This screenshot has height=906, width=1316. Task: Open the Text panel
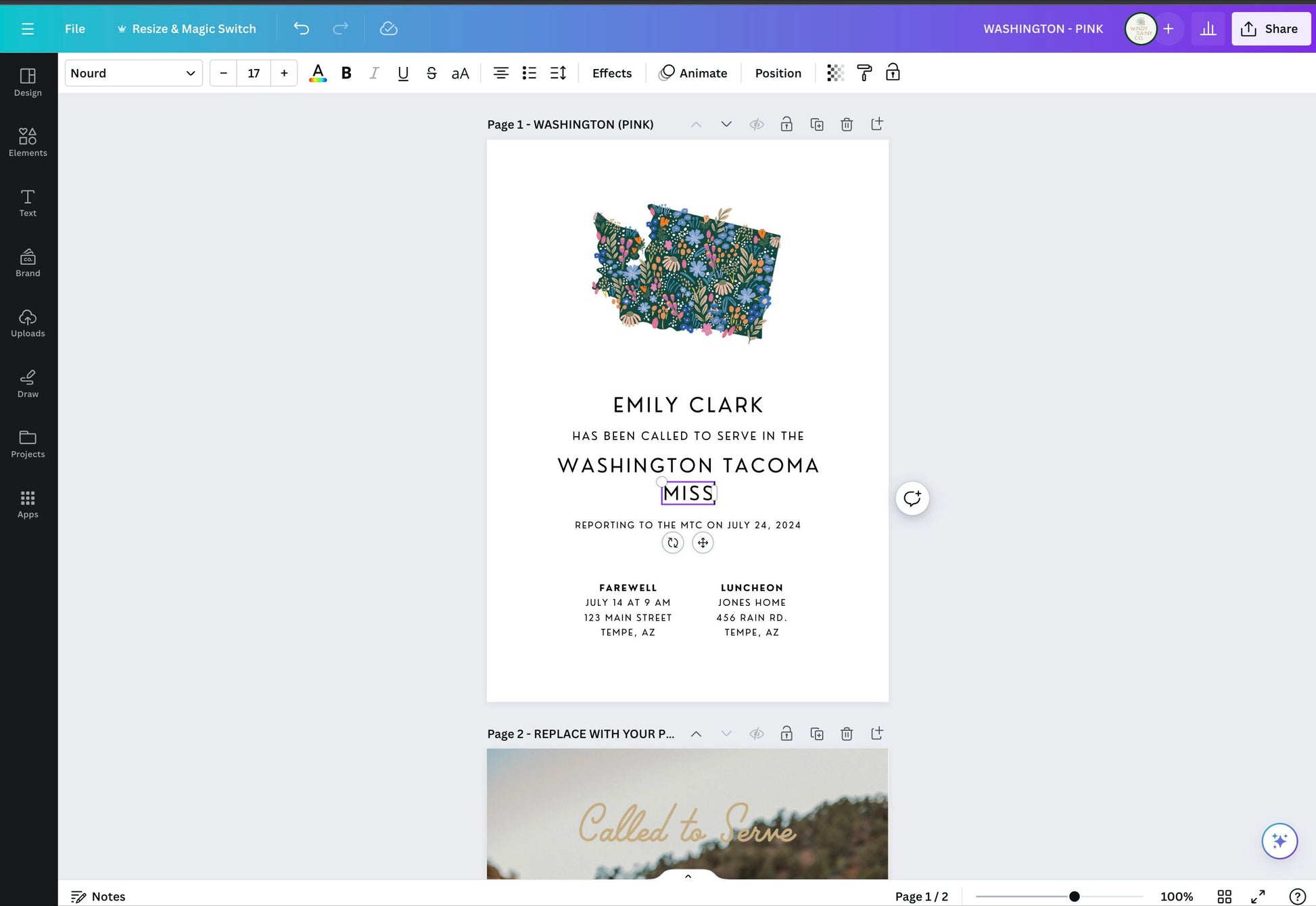[x=28, y=202]
